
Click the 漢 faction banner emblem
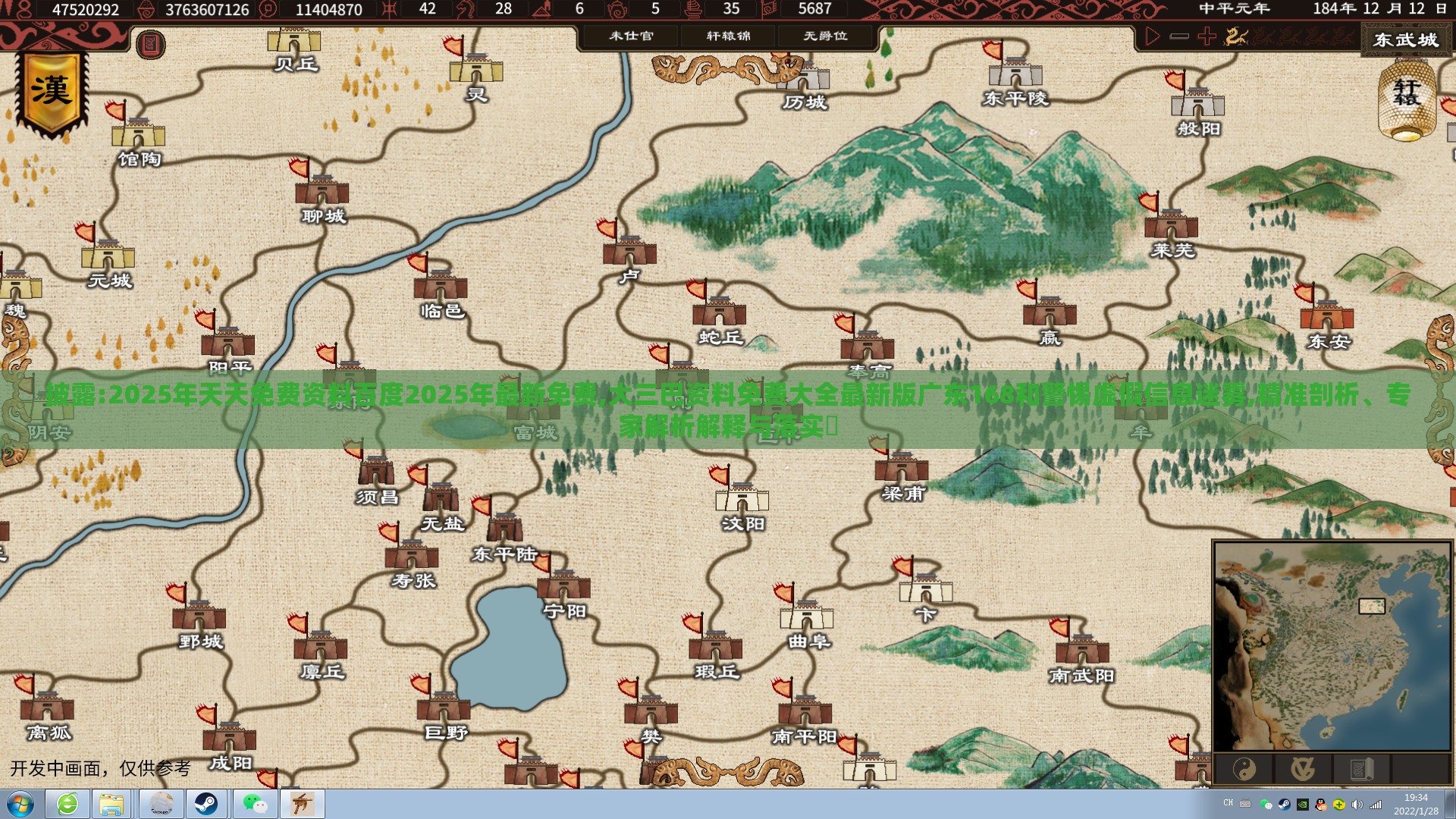(52, 94)
